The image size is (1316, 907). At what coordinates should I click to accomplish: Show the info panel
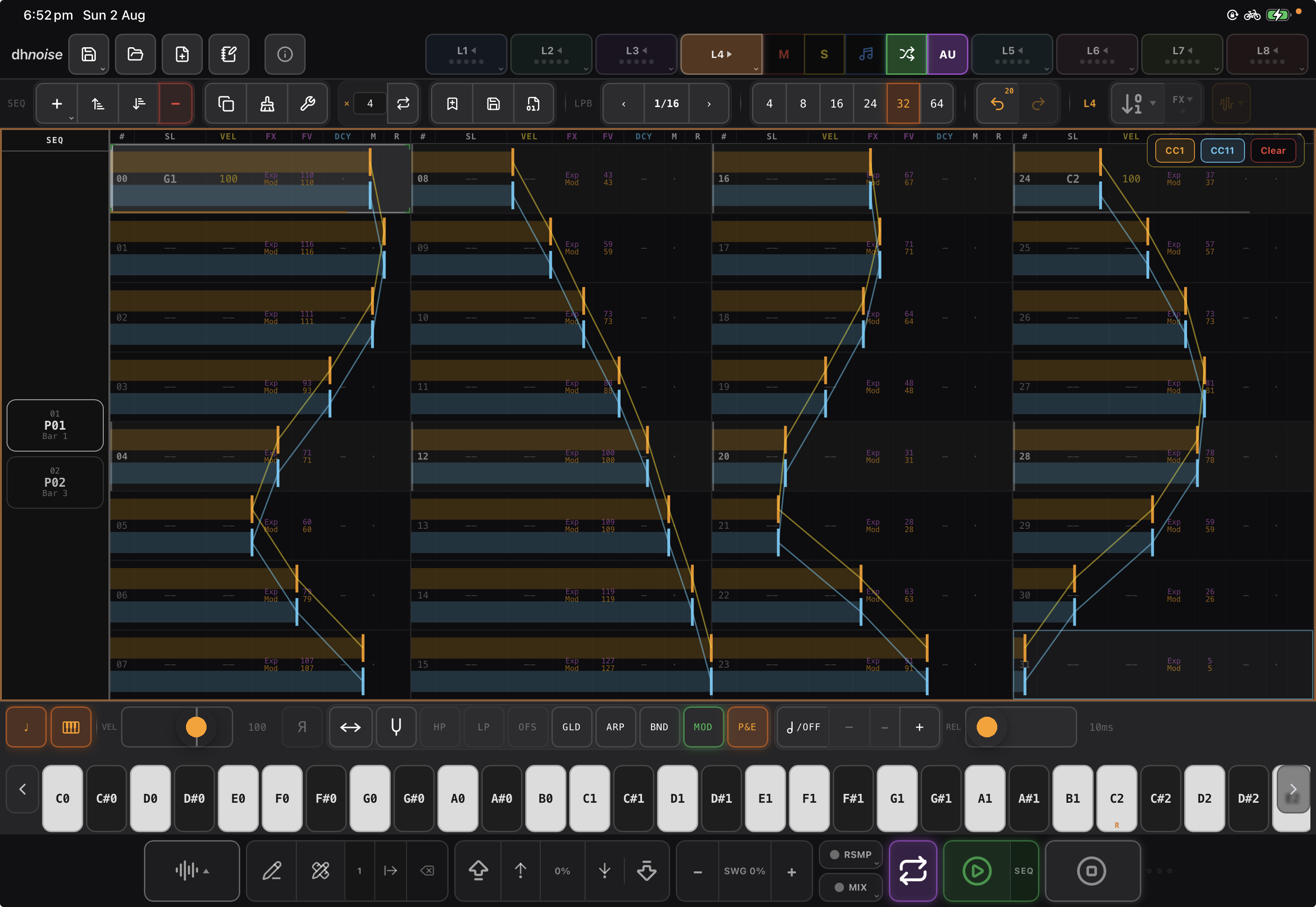285,55
